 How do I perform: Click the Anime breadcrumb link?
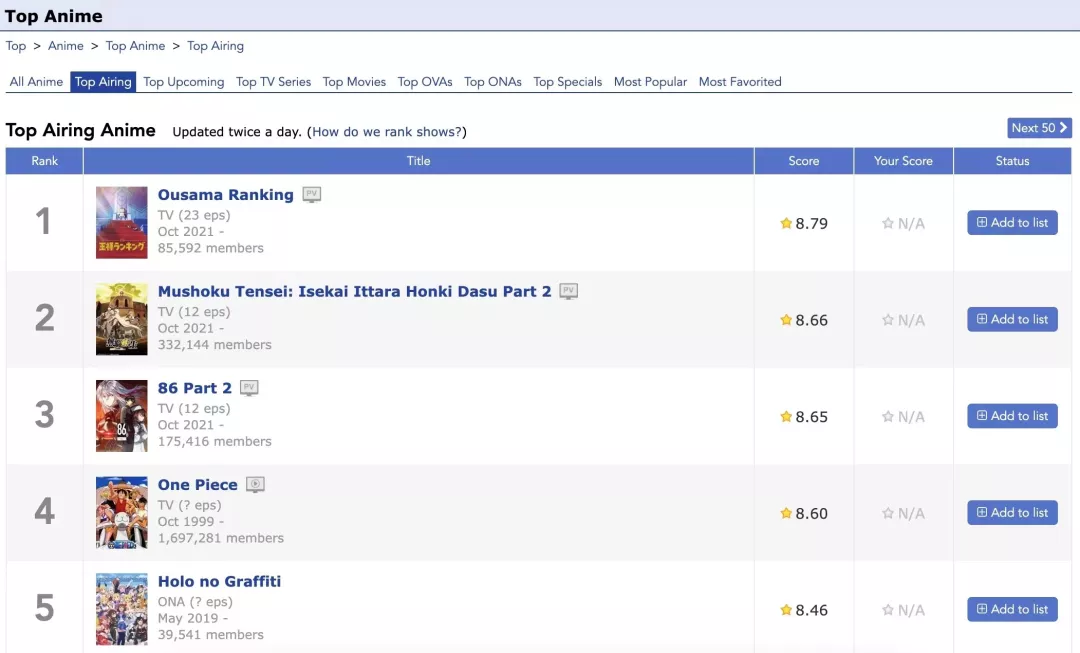pyautogui.click(x=66, y=46)
